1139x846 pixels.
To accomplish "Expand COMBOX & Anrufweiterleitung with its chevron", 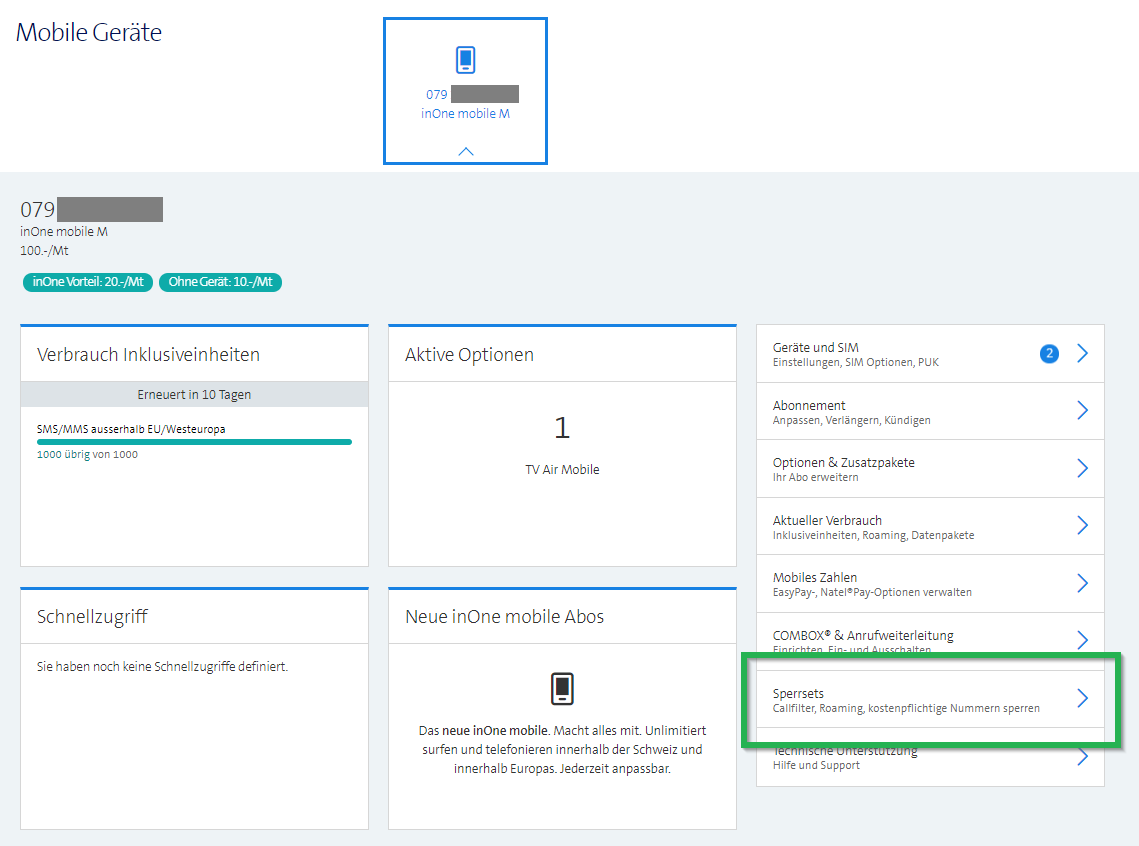I will tap(1082, 640).
